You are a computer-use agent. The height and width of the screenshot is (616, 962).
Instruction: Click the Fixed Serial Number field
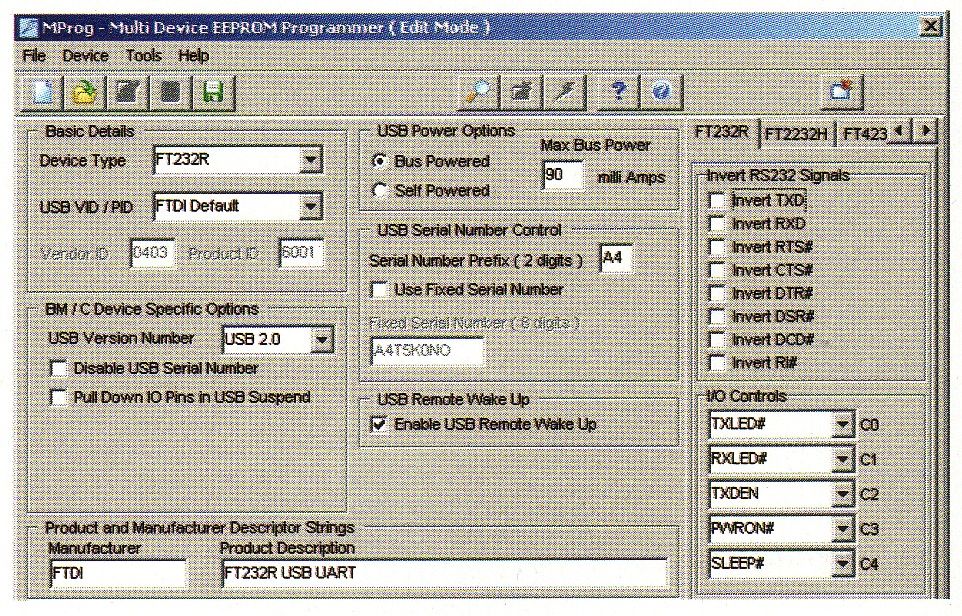pyautogui.click(x=428, y=351)
